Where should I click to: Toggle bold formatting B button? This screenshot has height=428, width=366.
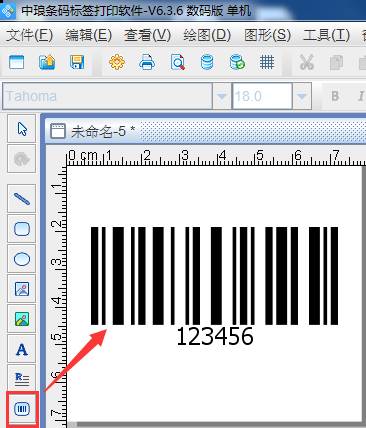[335, 96]
